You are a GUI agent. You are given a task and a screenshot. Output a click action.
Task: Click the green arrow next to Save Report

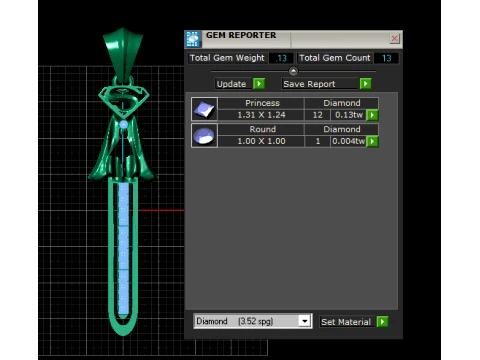click(x=365, y=83)
